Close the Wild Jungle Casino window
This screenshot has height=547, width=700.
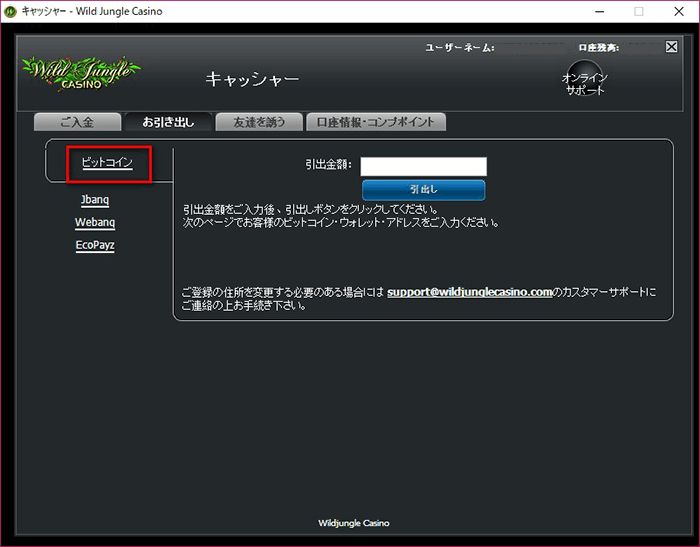click(x=679, y=12)
